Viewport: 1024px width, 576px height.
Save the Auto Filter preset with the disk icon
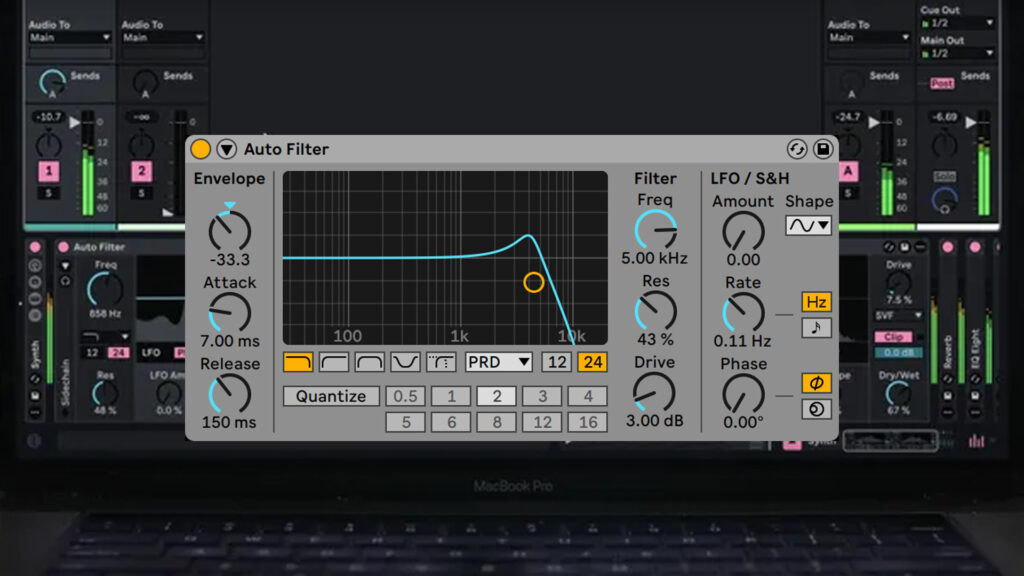(823, 150)
